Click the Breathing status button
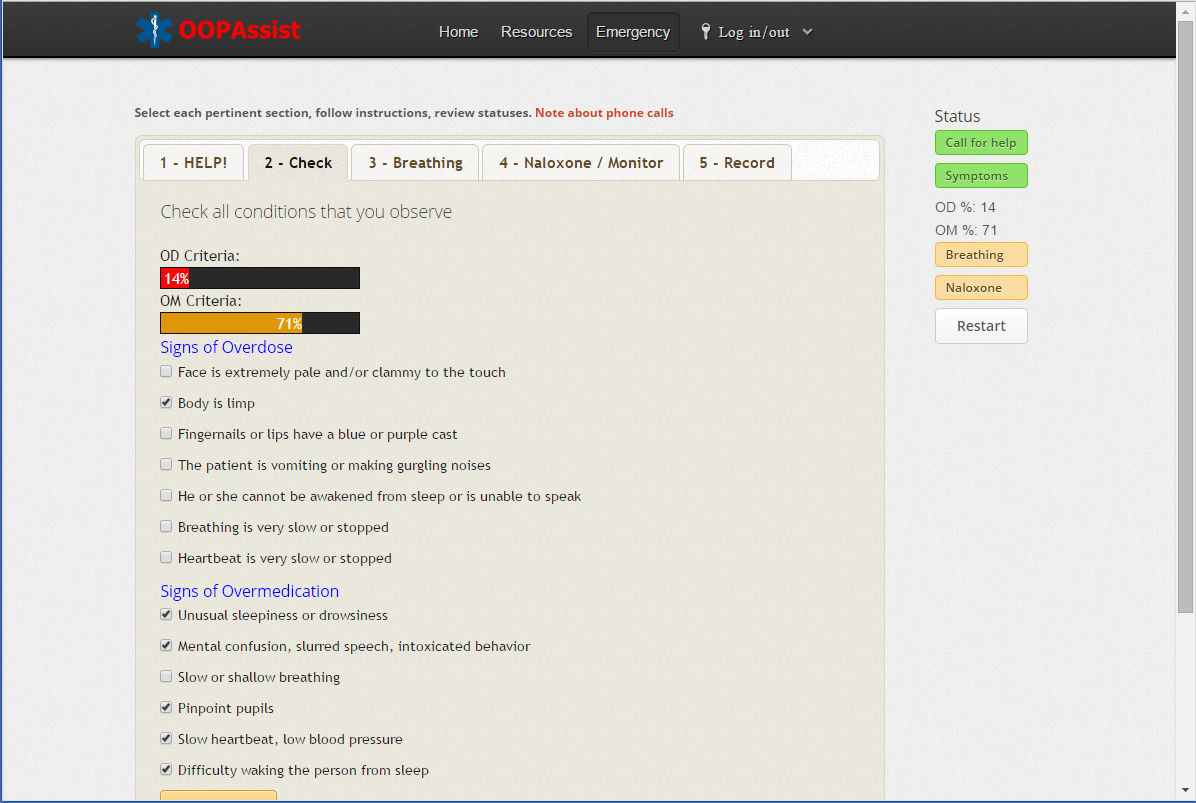 (981, 255)
